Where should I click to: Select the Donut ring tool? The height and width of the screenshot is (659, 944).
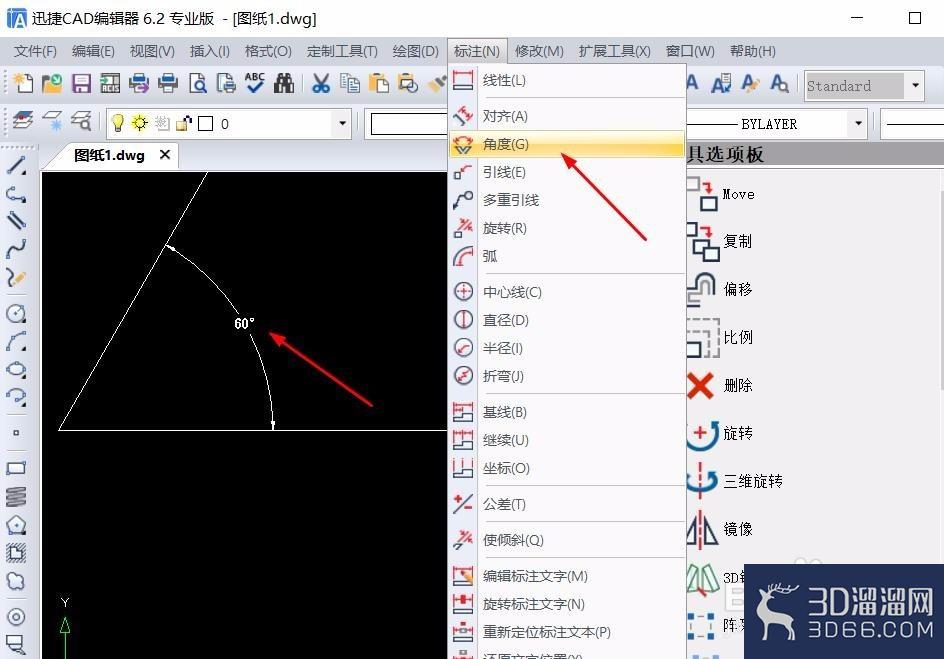click(x=16, y=617)
